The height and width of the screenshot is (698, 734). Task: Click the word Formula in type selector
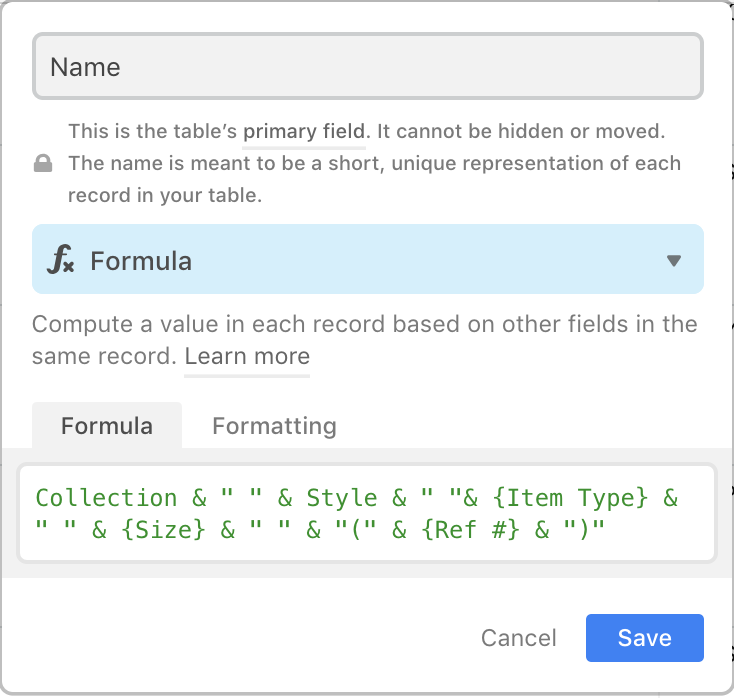pos(141,261)
